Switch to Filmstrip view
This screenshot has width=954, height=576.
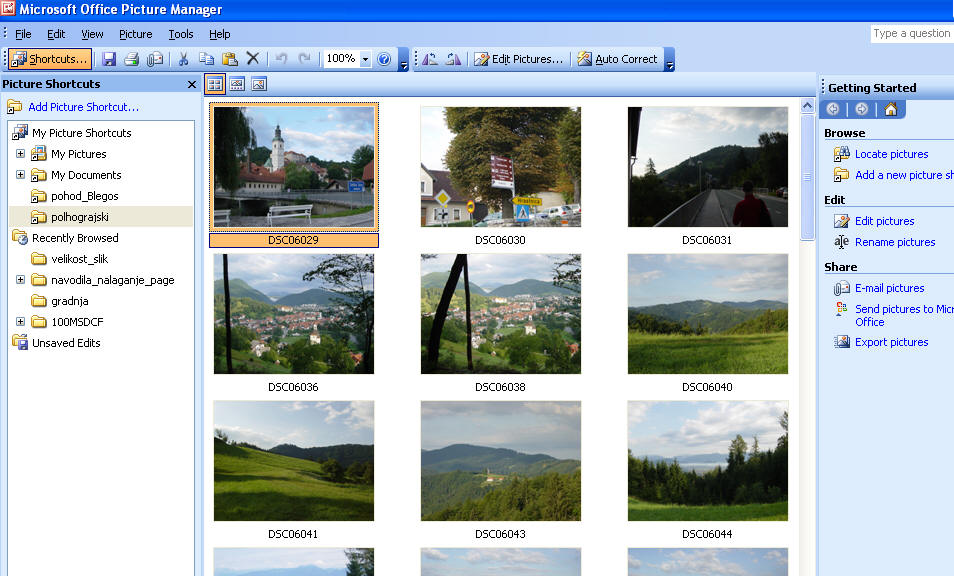[237, 85]
